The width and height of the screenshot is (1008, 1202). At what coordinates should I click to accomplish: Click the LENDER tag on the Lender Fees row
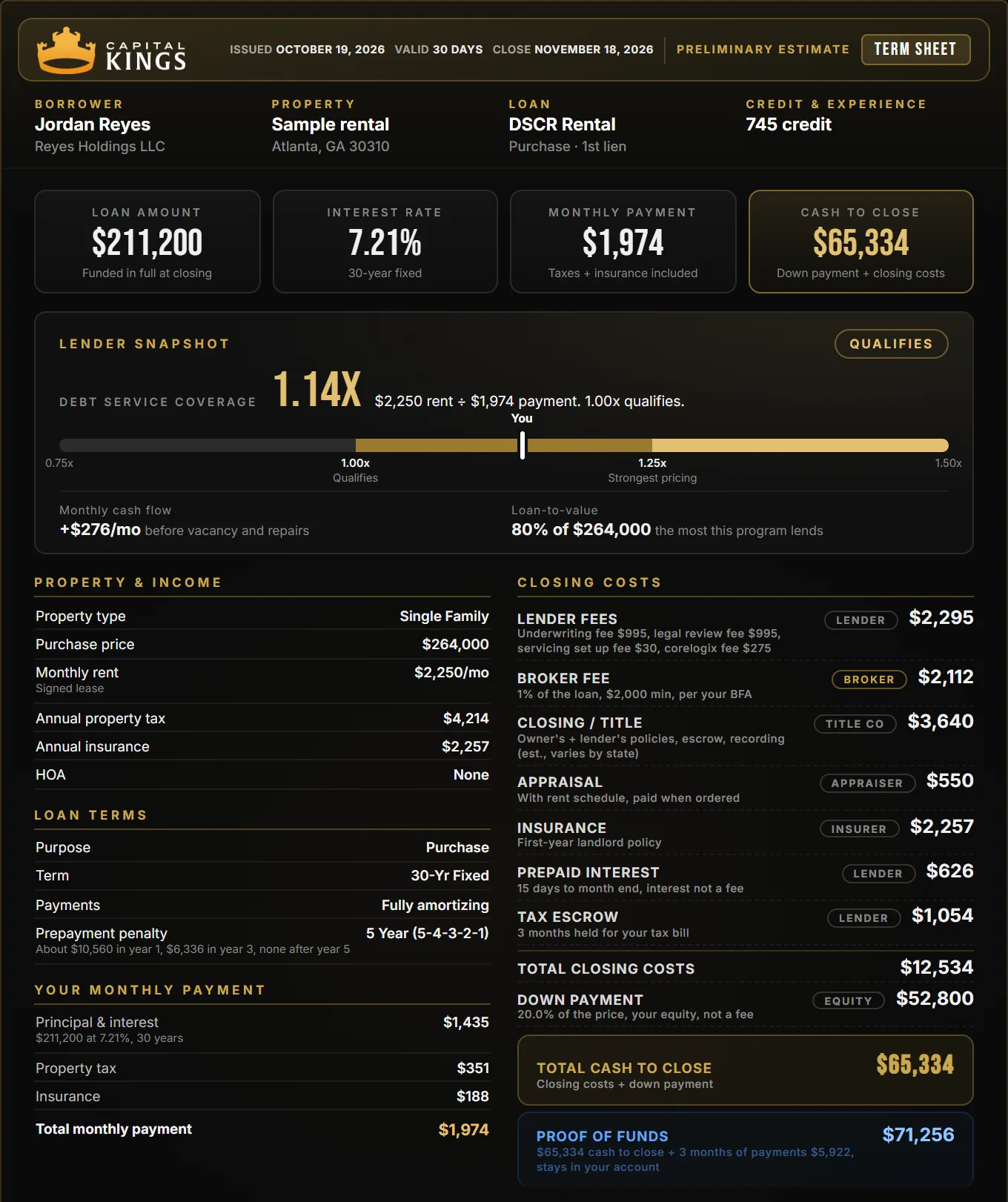click(x=861, y=620)
